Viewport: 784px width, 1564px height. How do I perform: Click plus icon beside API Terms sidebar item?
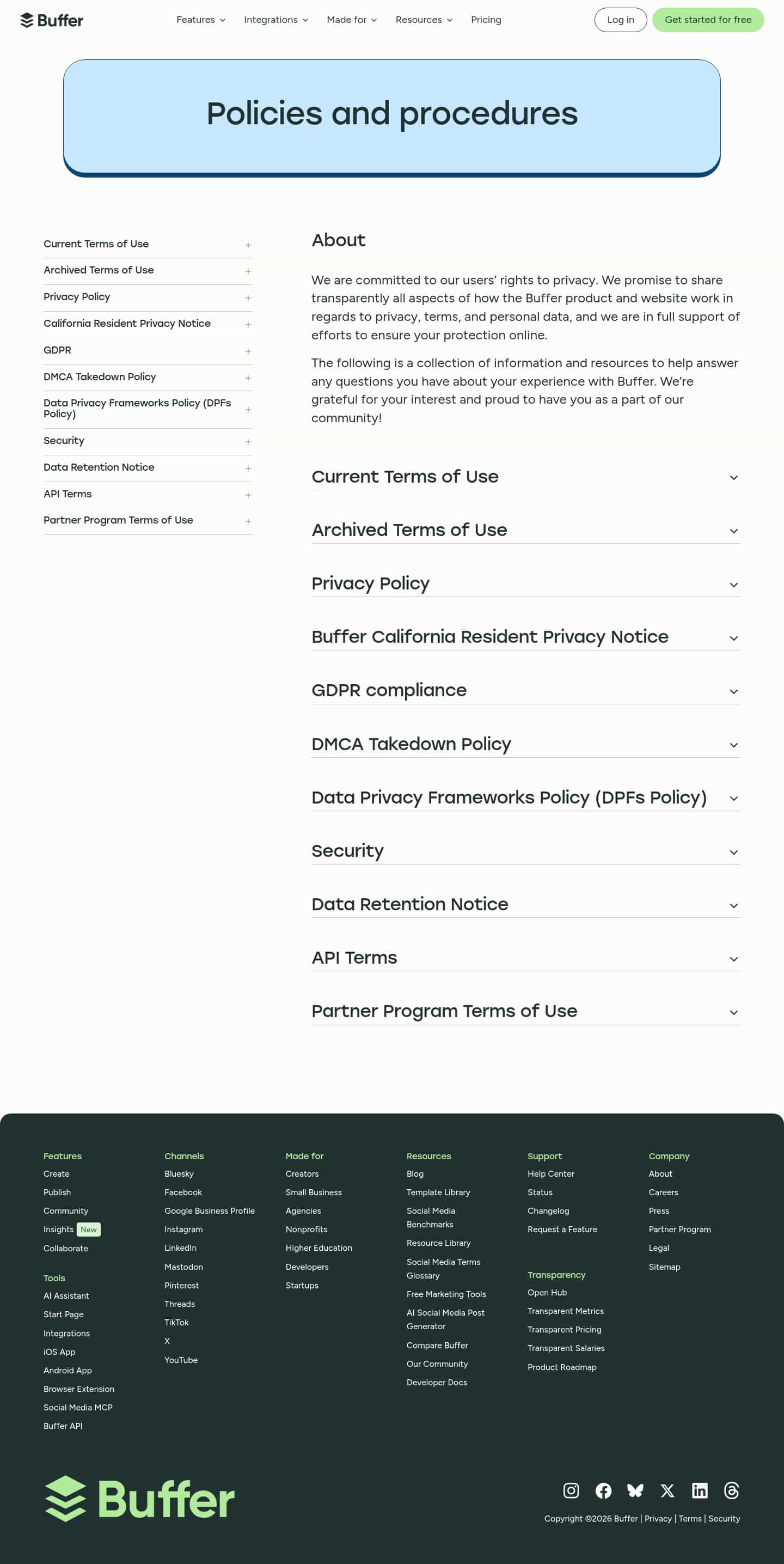248,495
